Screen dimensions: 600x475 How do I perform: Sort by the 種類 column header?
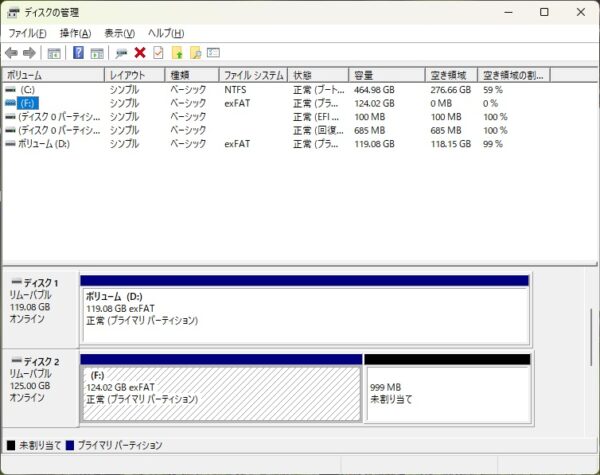click(x=192, y=75)
